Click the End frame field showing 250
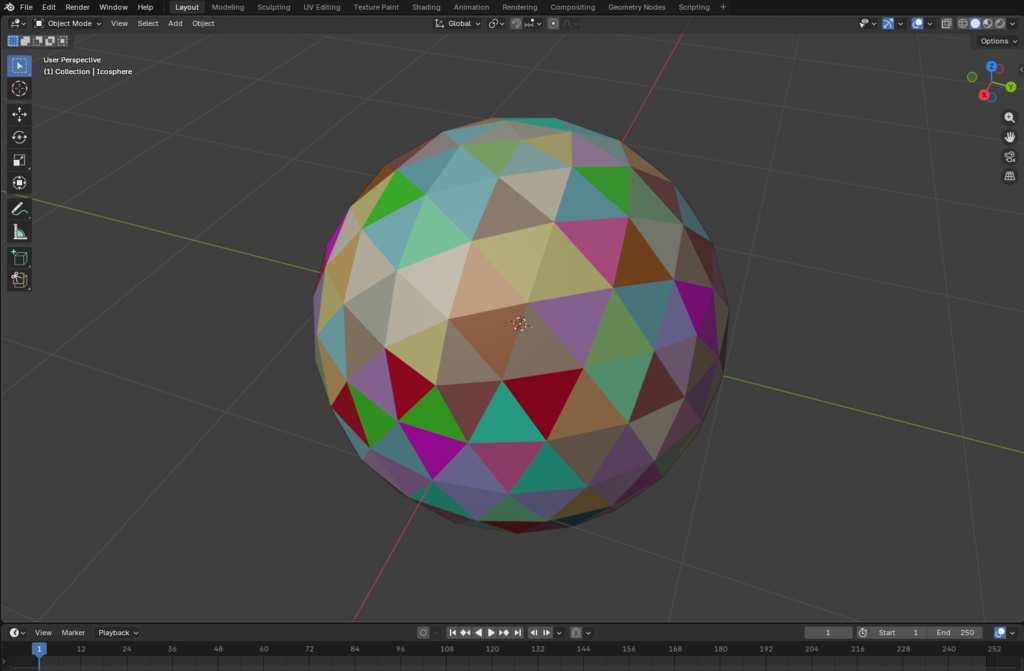This screenshot has width=1024, height=671. [x=957, y=632]
